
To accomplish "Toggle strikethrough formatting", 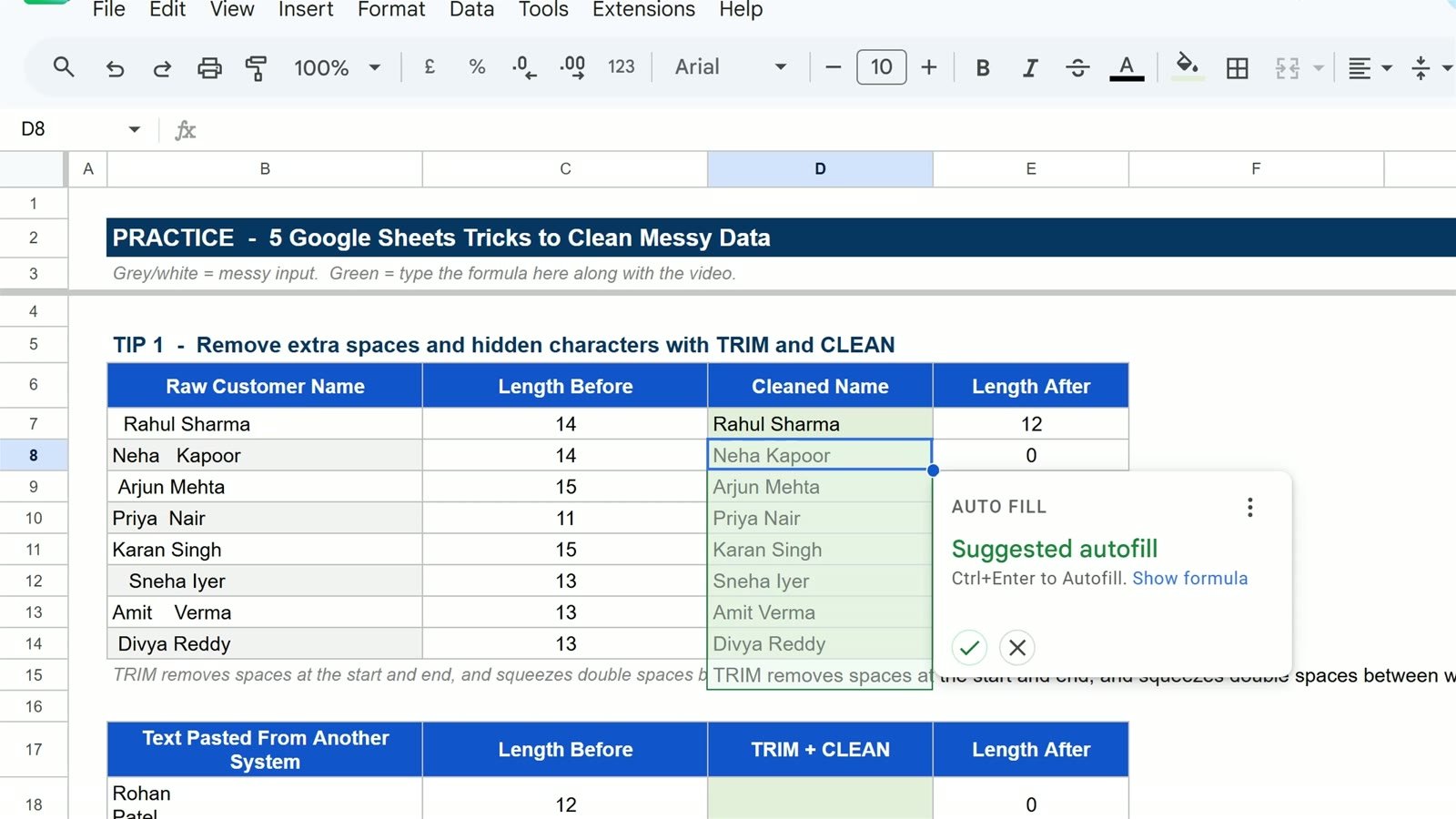I will (x=1077, y=67).
